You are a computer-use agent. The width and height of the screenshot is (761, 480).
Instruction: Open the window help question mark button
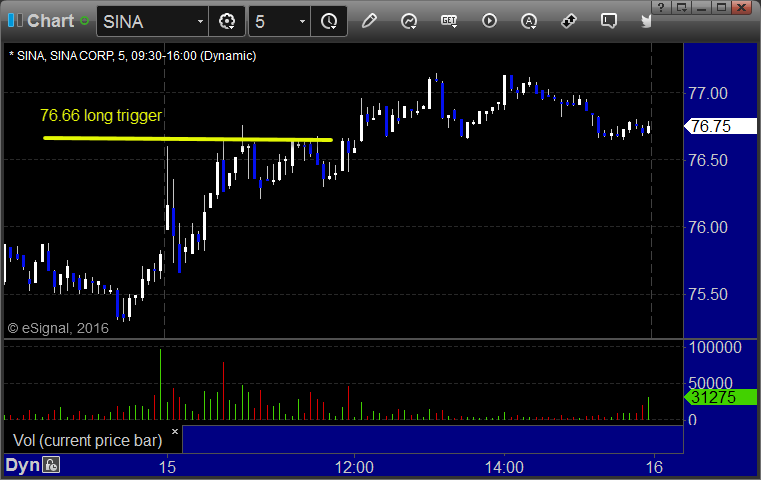[661, 7]
